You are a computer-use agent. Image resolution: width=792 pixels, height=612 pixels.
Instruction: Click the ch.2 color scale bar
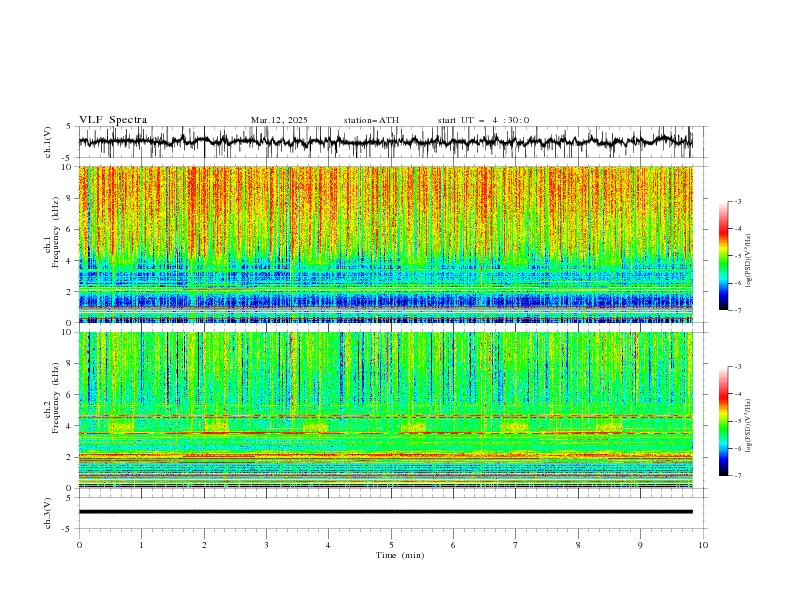coord(723,421)
